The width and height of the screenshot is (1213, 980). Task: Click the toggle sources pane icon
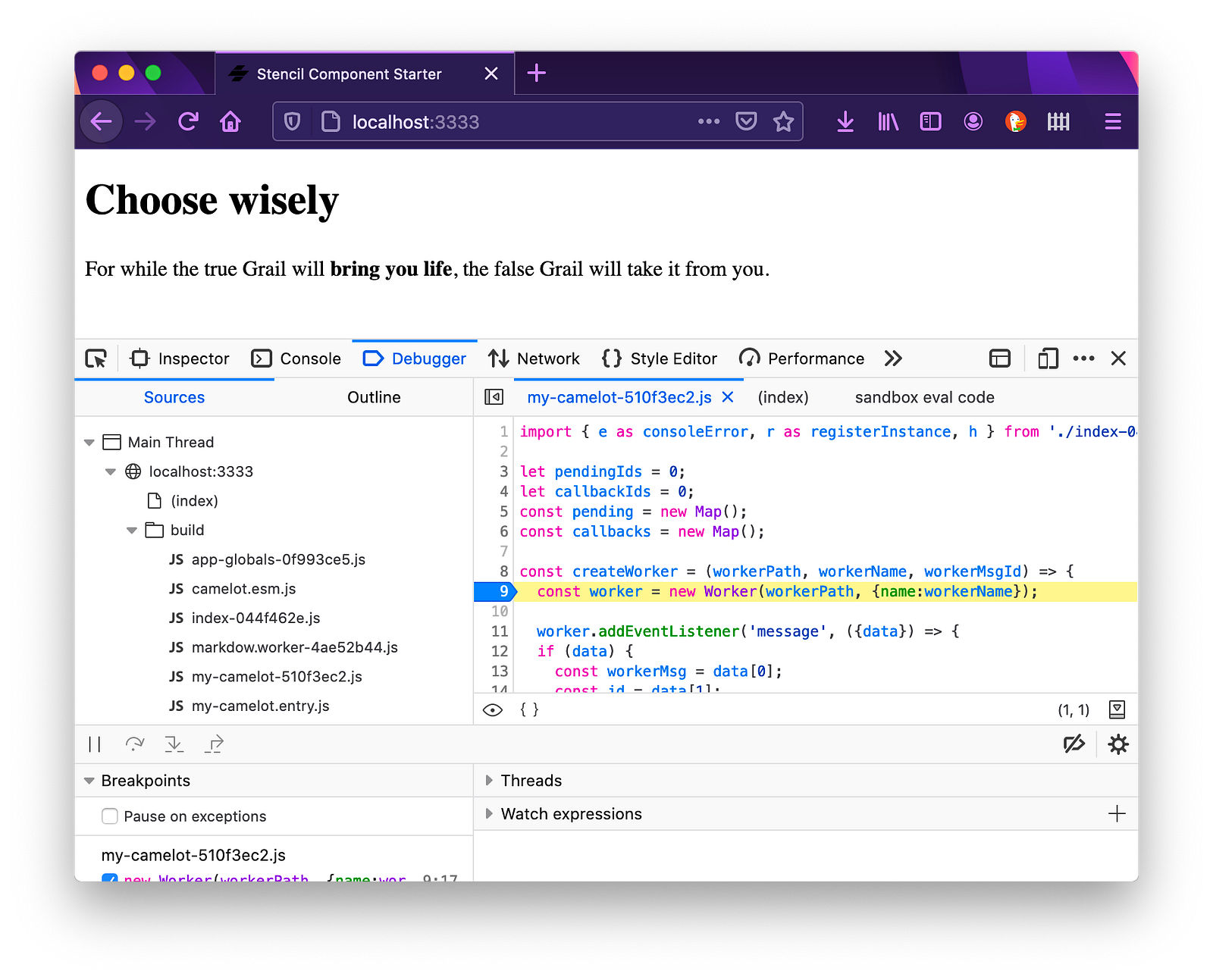tap(494, 397)
